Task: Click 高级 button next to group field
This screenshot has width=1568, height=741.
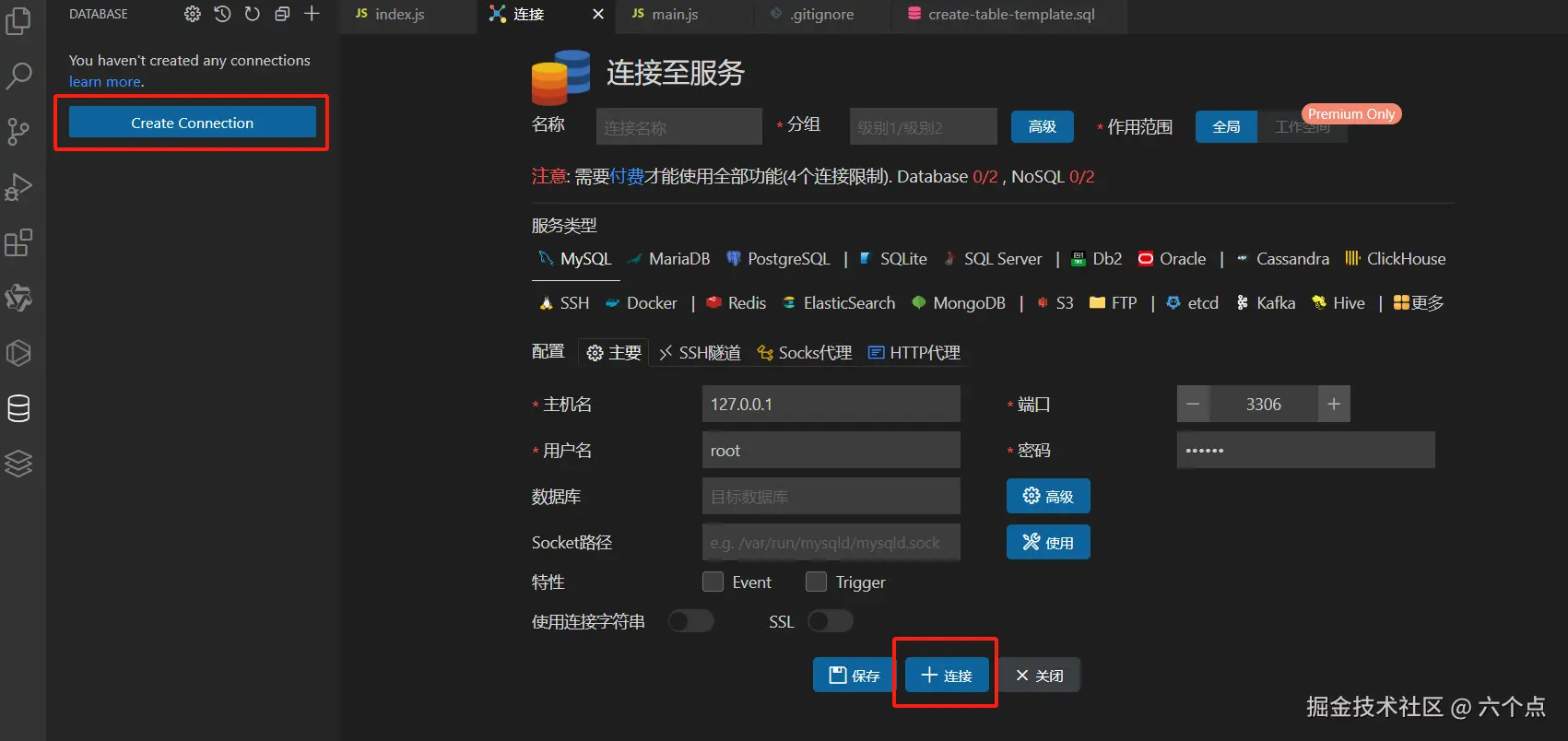Action: [1043, 127]
